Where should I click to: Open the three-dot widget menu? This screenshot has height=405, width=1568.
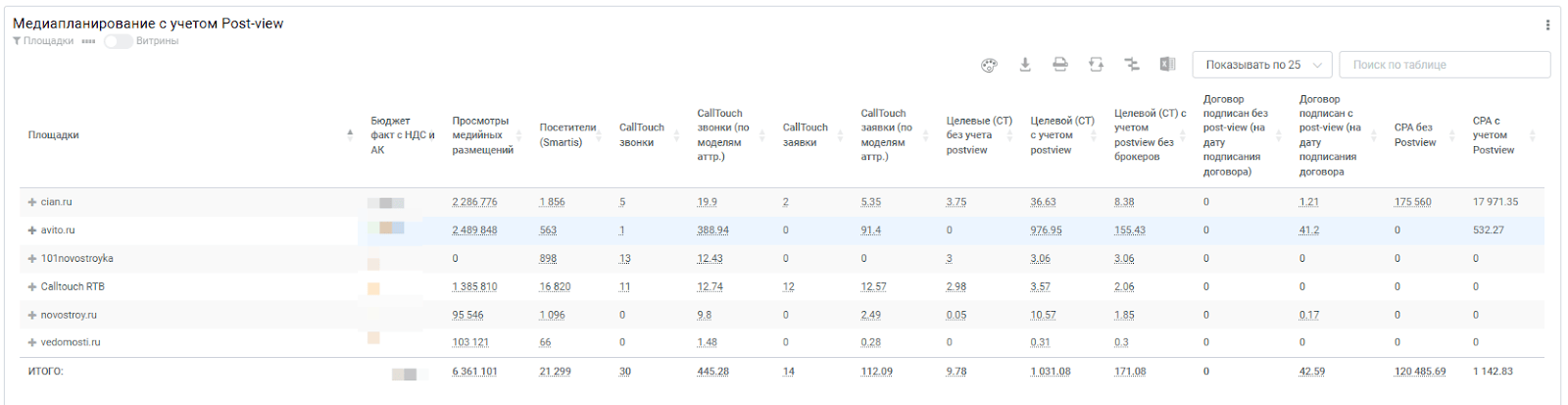[x=1547, y=25]
